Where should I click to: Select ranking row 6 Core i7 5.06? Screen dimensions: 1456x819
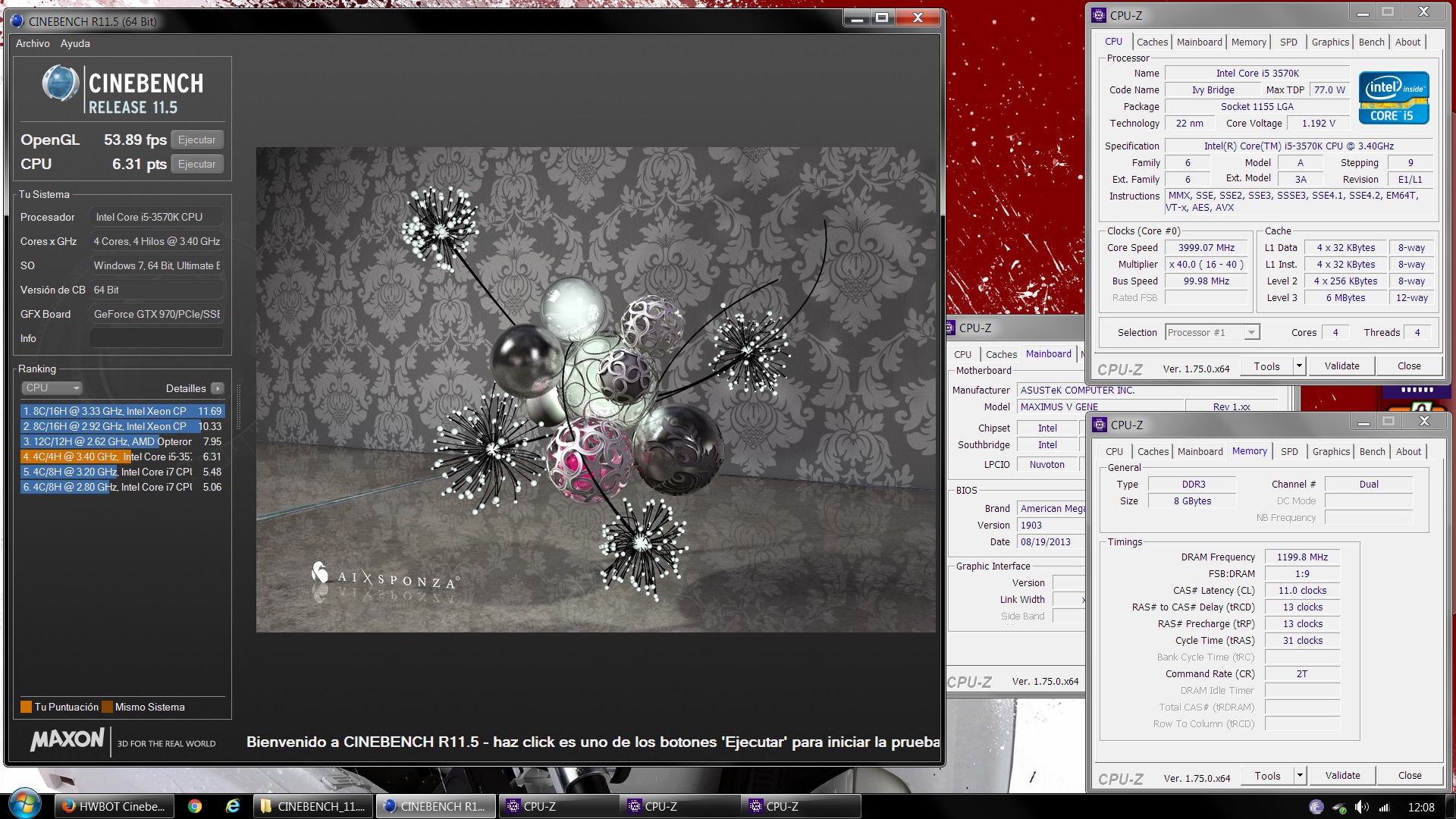coord(122,487)
